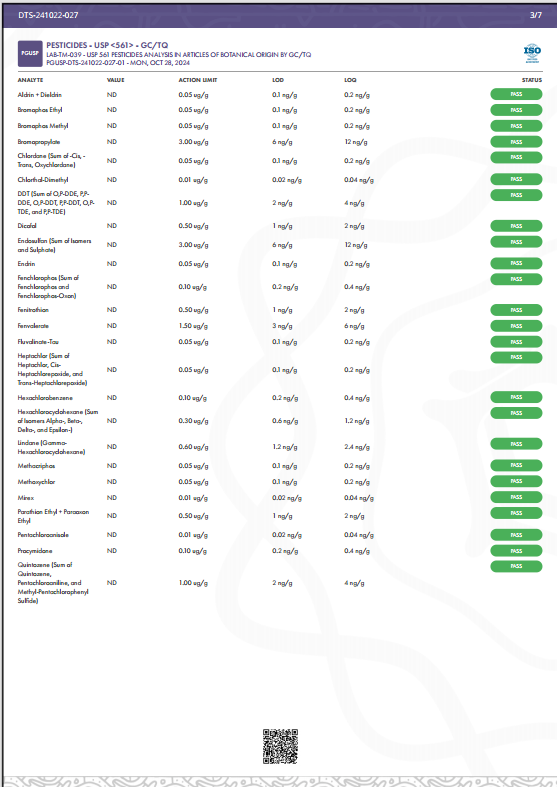Click the ND value for Endrin
The width and height of the screenshot is (557, 787).
111,264
